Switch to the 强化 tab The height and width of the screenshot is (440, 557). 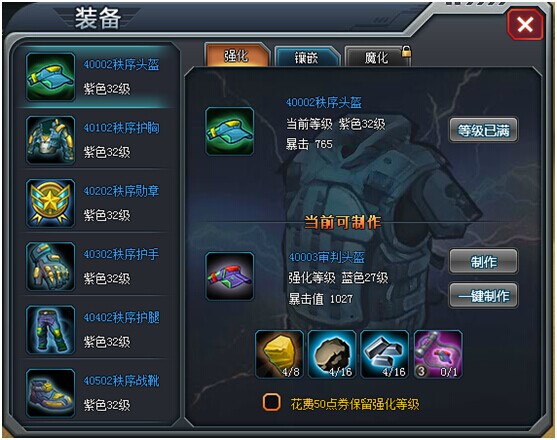[237, 55]
